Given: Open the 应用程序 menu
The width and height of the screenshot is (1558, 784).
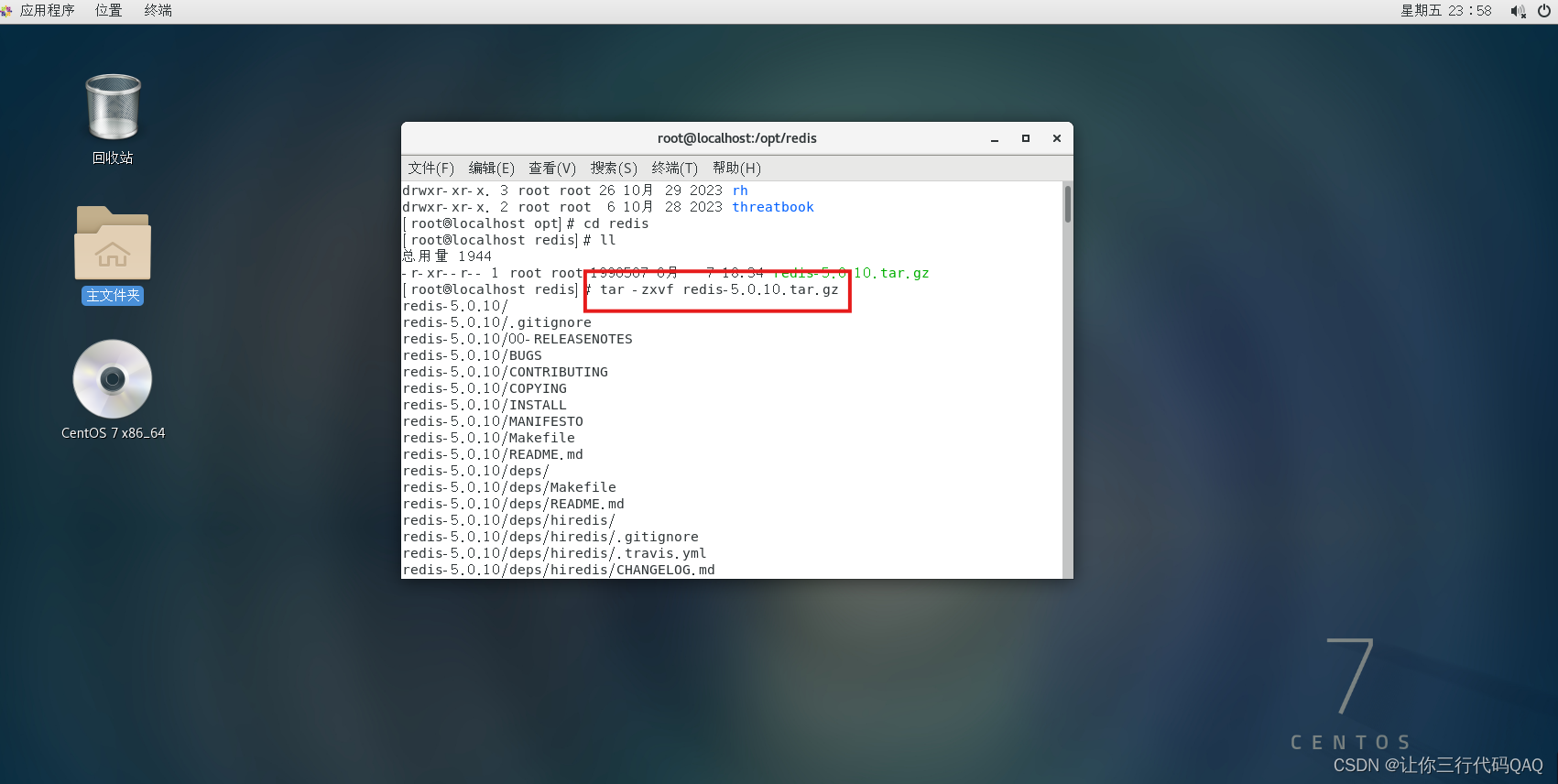Looking at the screenshot, I should 47,11.
